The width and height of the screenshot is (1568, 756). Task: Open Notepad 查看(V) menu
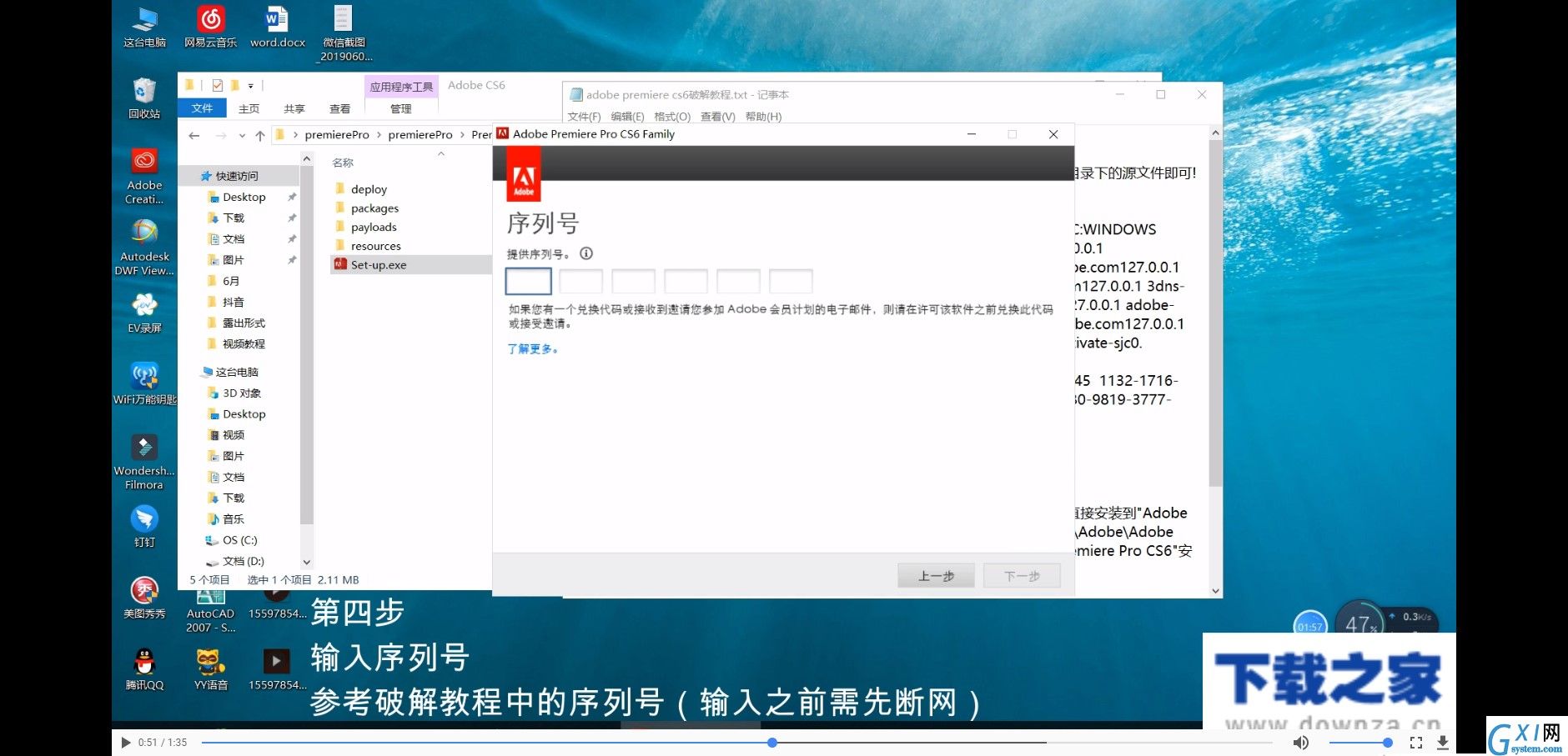(x=717, y=117)
